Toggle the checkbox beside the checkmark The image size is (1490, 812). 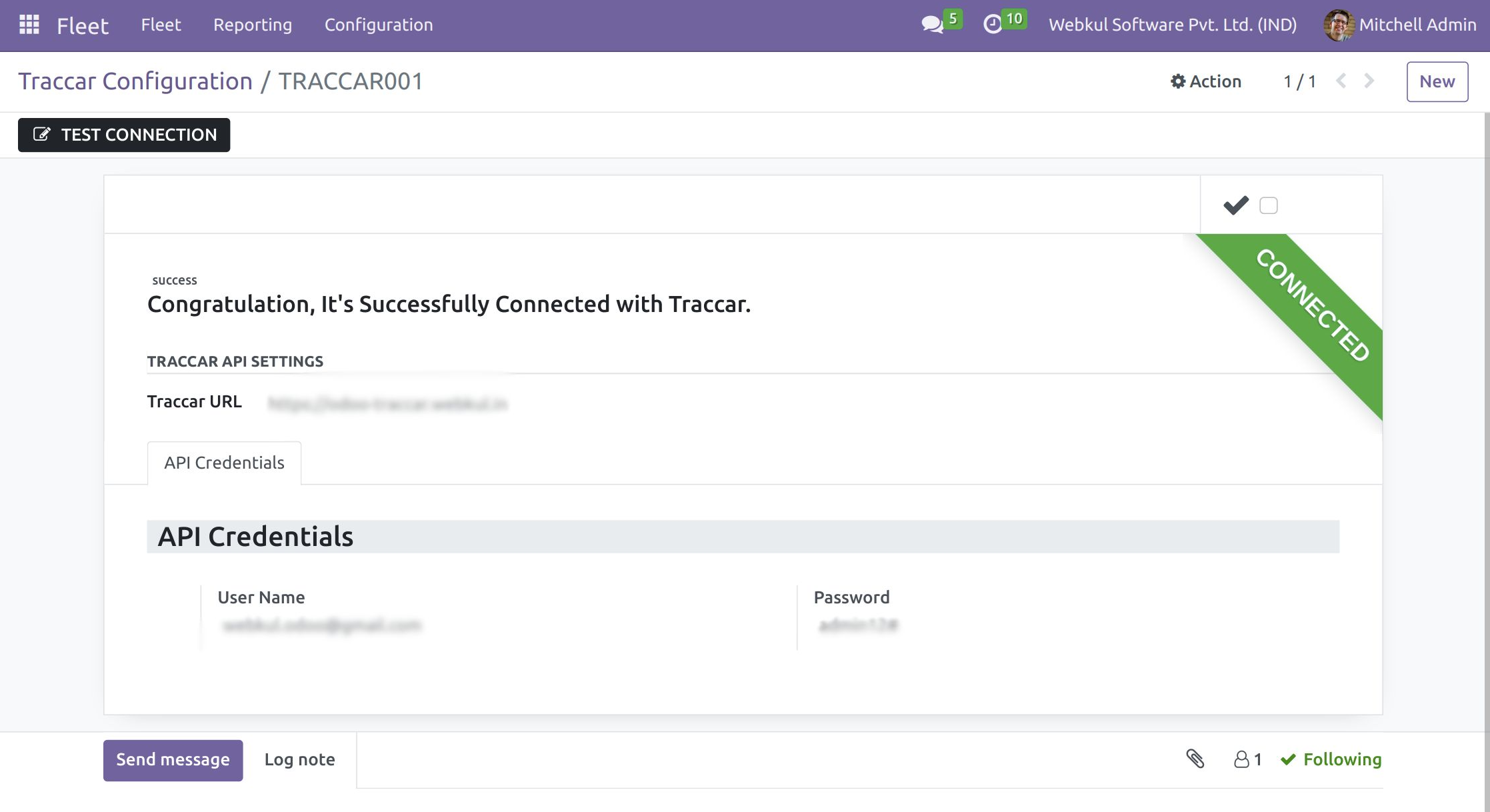coord(1268,205)
